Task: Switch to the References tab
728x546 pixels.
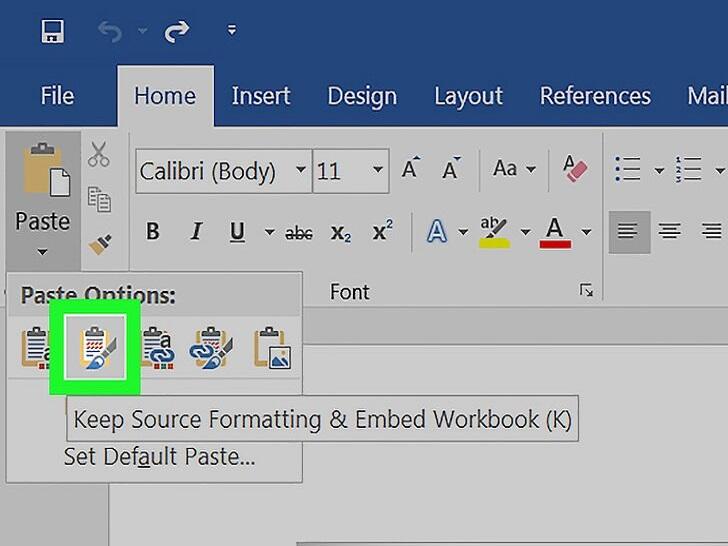Action: click(x=595, y=96)
